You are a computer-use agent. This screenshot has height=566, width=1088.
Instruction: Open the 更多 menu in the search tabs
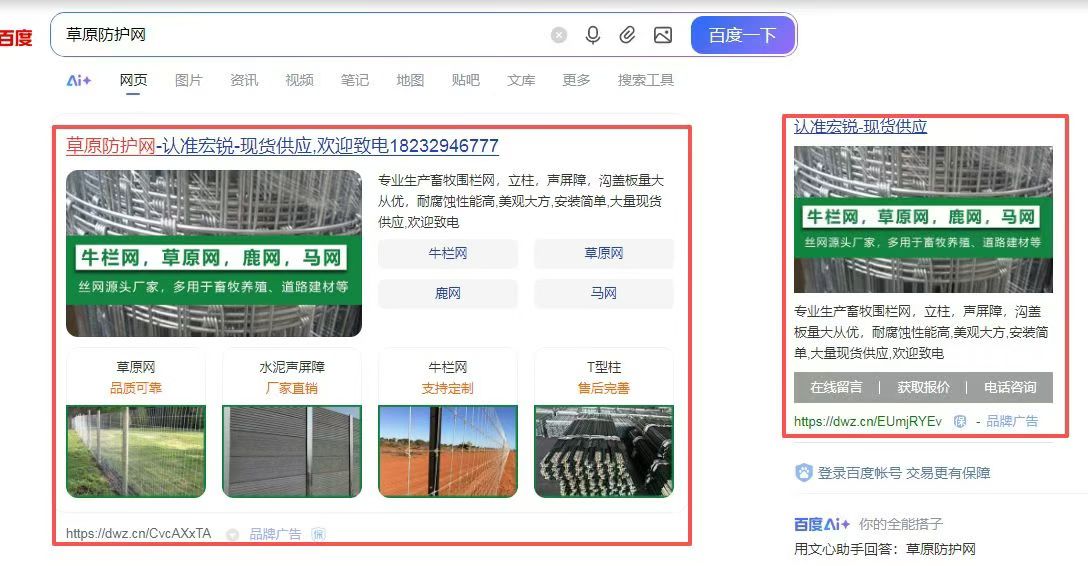pos(576,80)
